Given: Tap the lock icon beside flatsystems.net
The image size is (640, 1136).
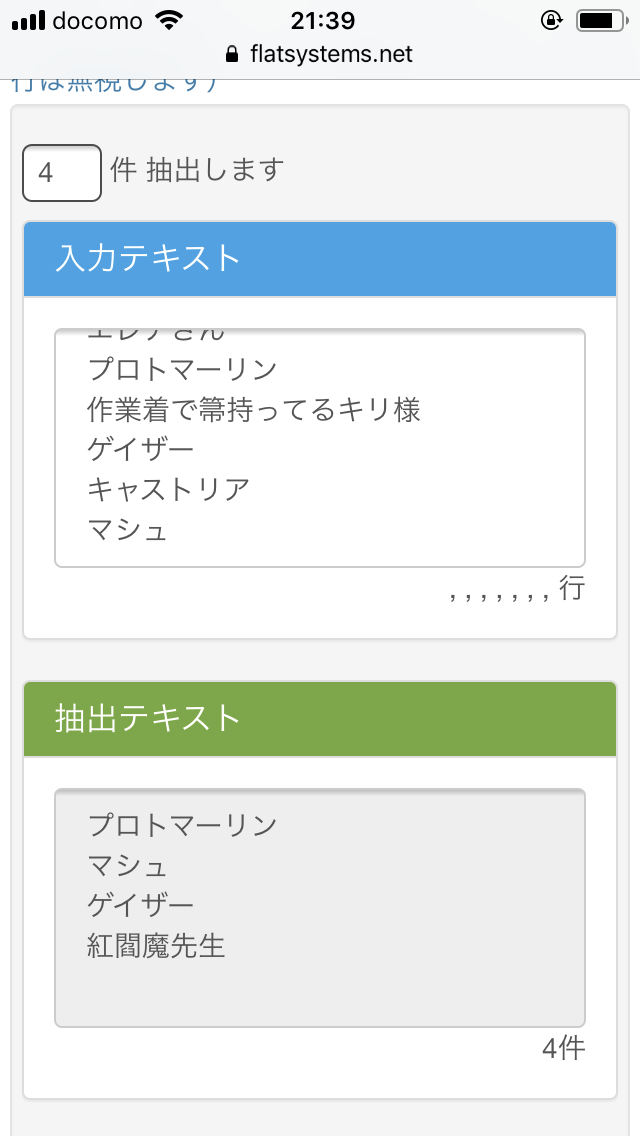Looking at the screenshot, I should 233,54.
